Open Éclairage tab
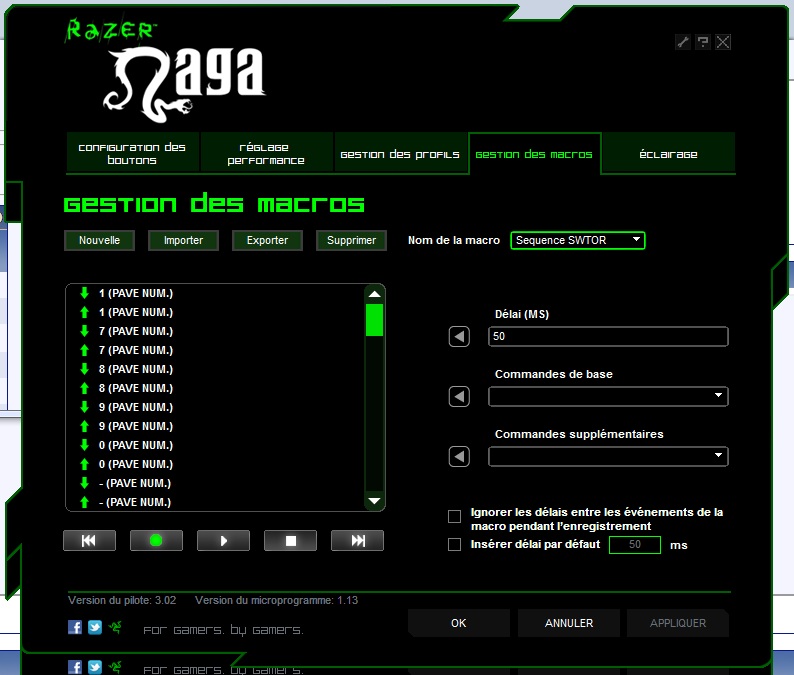This screenshot has height=675, width=794. click(668, 153)
